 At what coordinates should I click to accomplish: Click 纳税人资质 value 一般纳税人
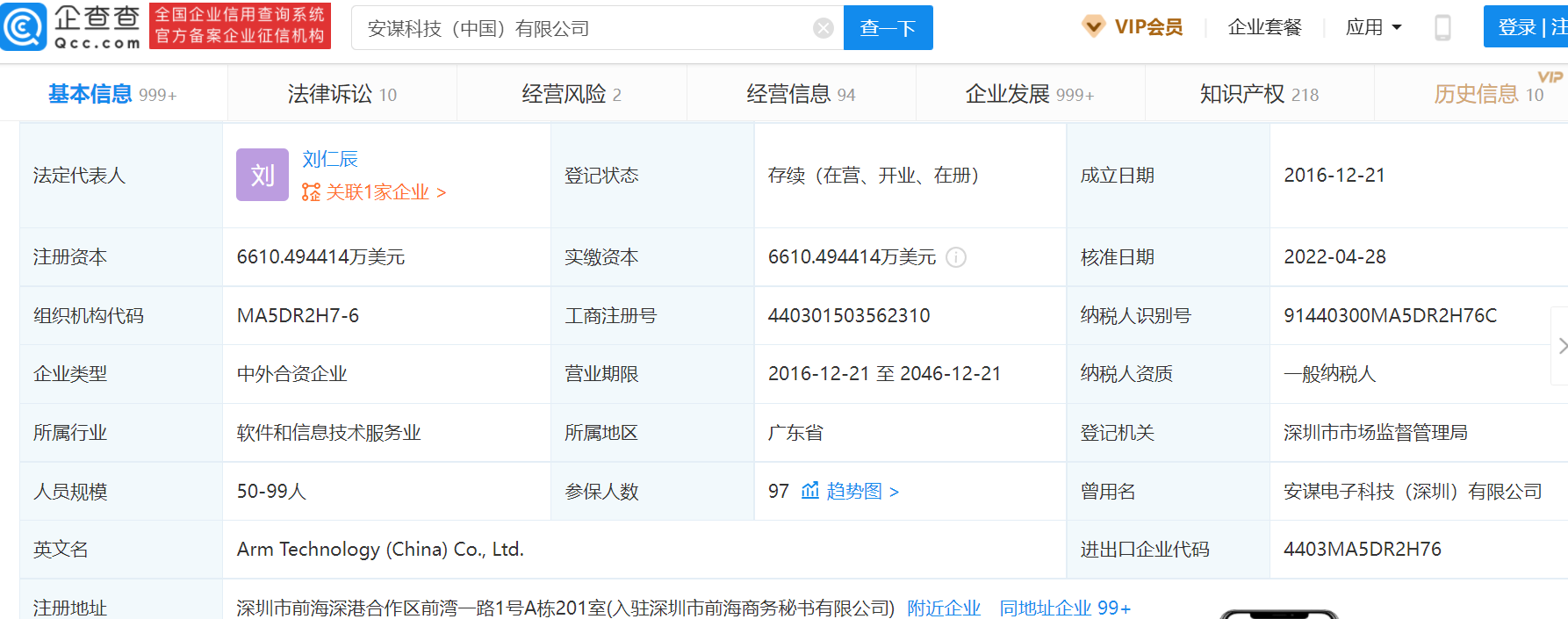pyautogui.click(x=1329, y=374)
